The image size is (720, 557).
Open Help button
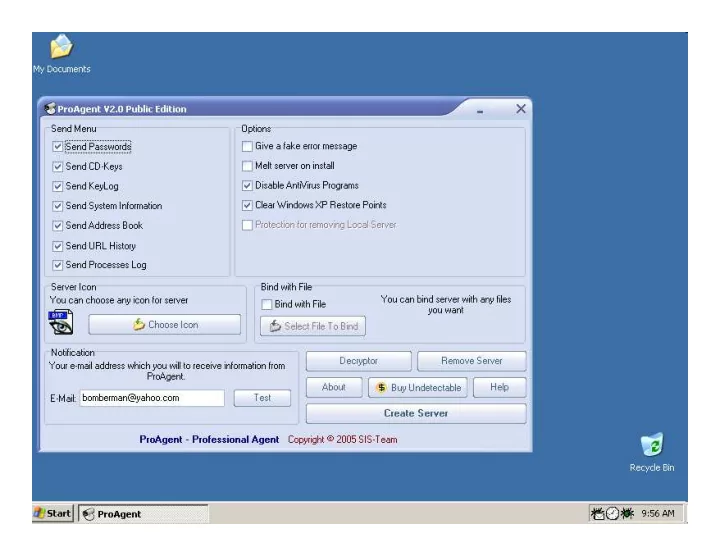click(x=500, y=387)
